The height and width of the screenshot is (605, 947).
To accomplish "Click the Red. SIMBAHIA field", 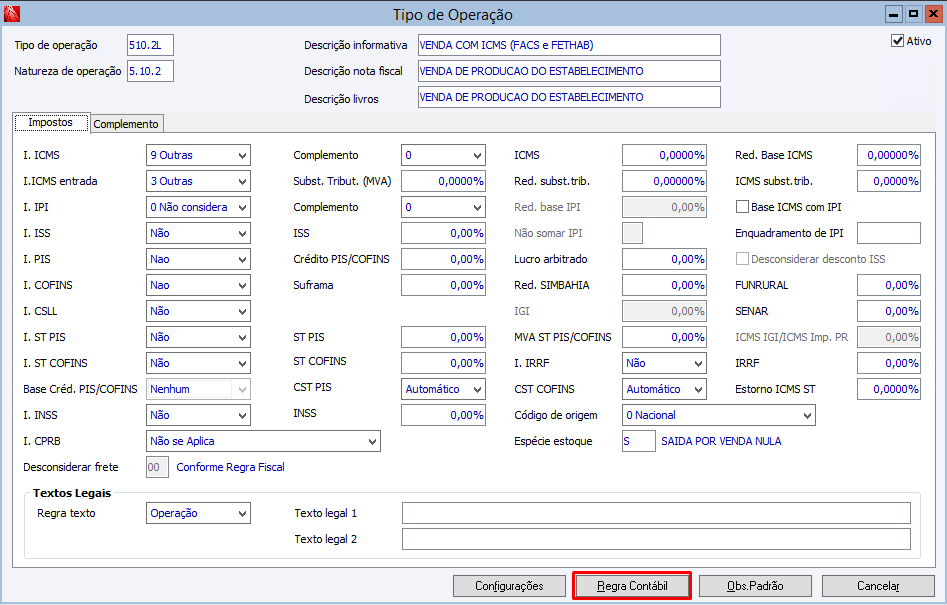I will tap(664, 285).
